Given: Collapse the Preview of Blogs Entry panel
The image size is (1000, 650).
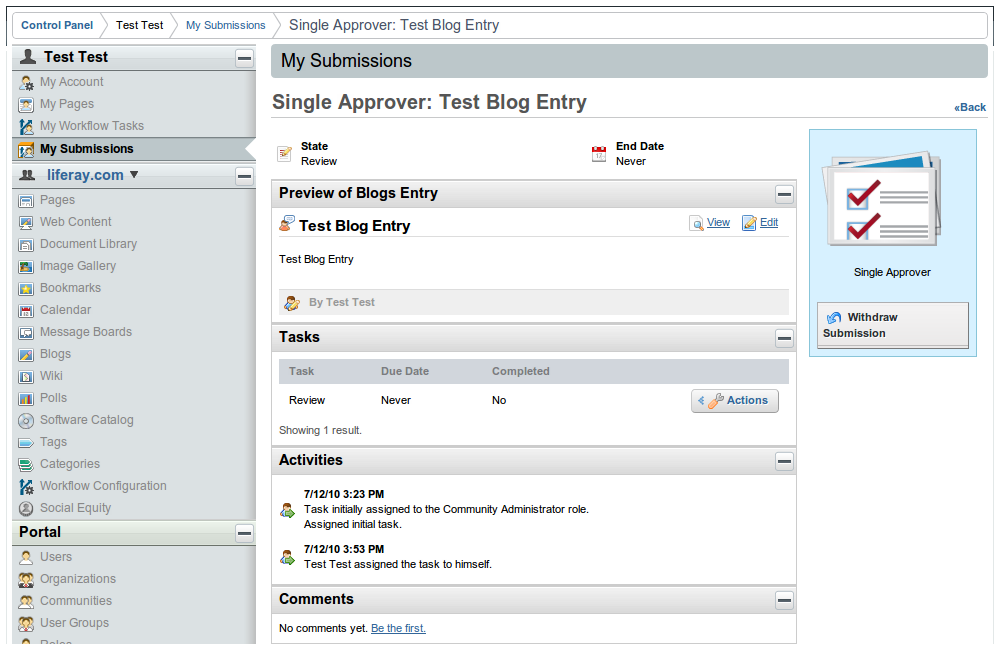Looking at the screenshot, I should 784,194.
